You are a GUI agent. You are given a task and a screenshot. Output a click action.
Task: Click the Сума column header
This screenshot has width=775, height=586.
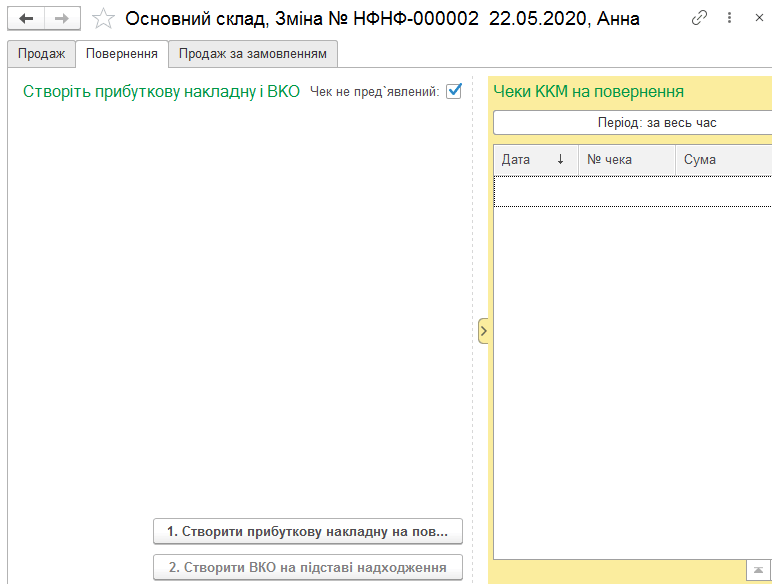pyautogui.click(x=724, y=160)
